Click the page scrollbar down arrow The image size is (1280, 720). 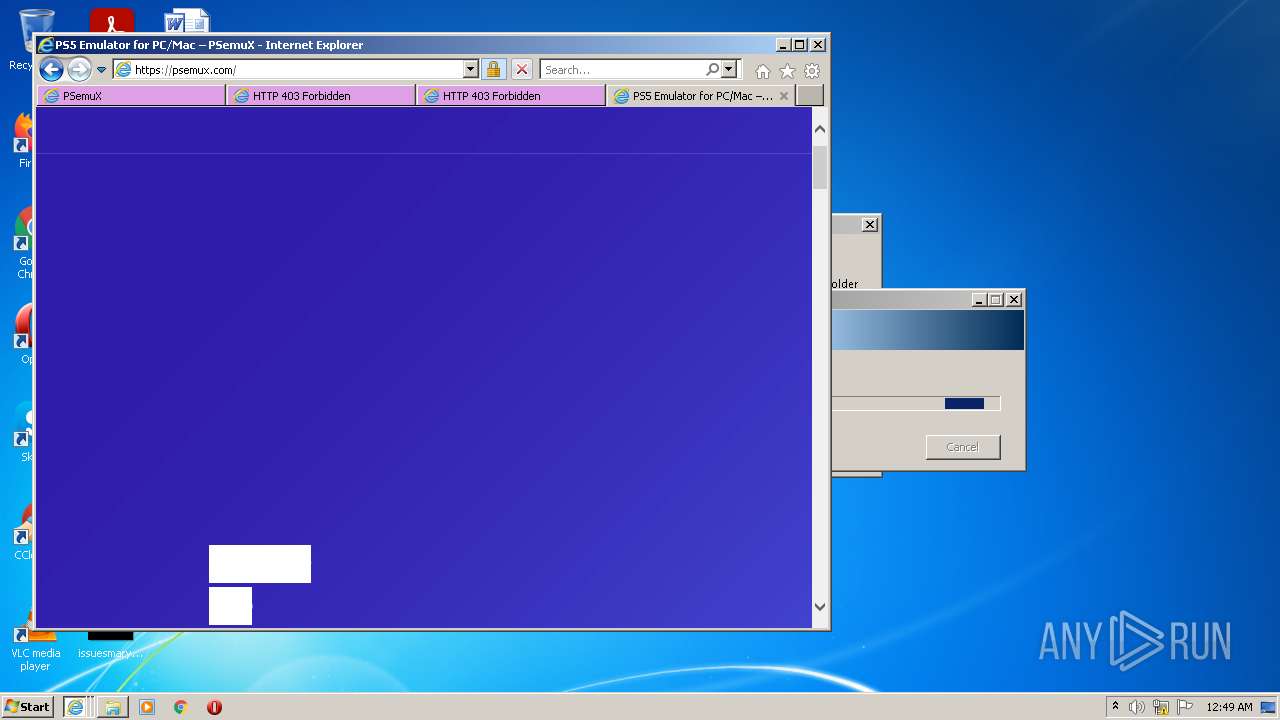click(x=820, y=606)
